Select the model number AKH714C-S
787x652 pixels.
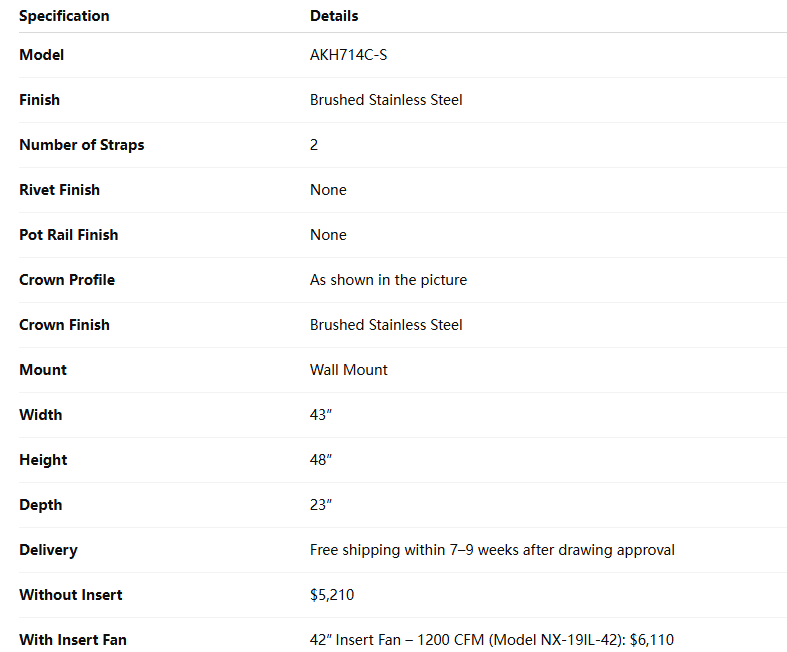pos(348,55)
